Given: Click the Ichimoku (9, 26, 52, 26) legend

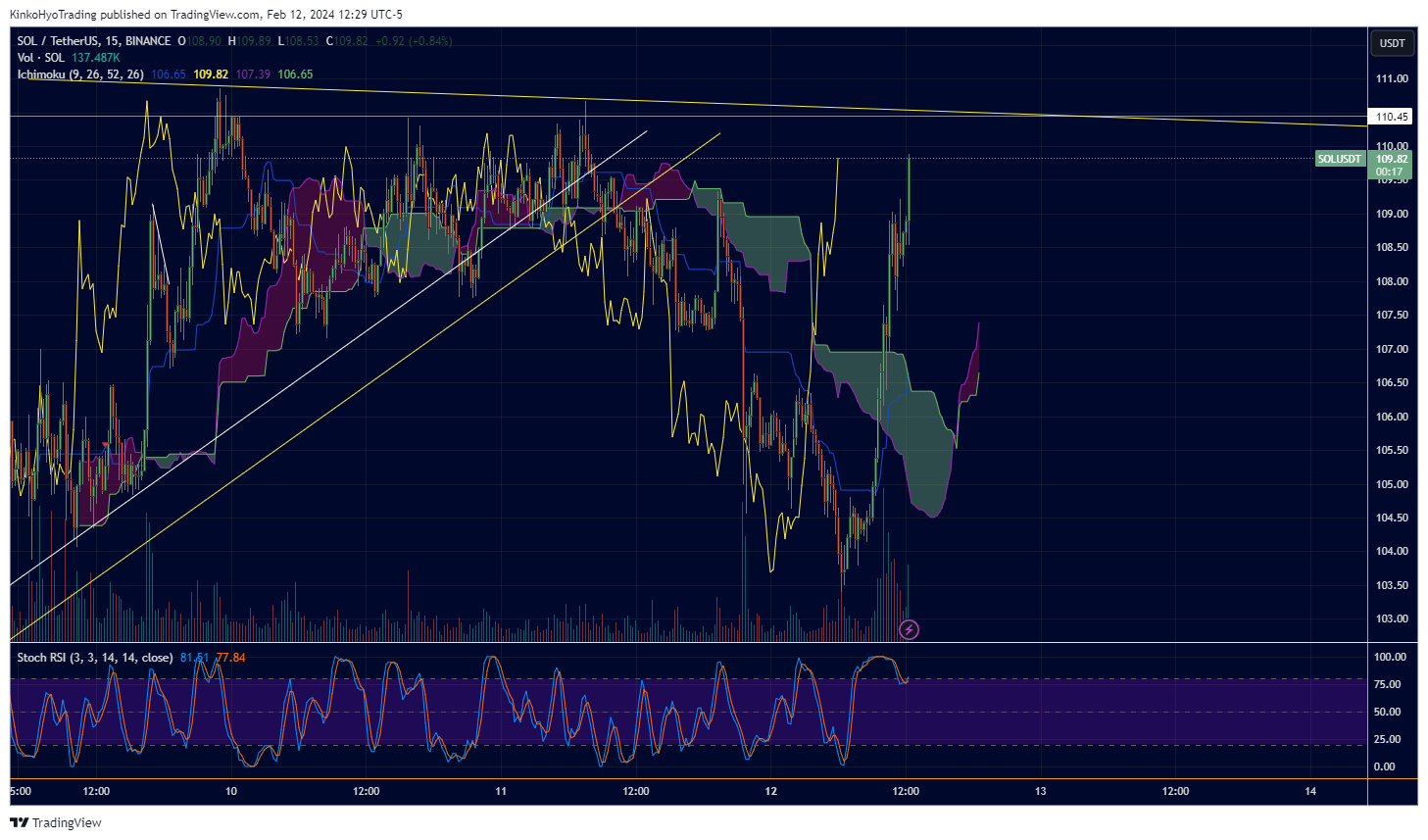Looking at the screenshot, I should (80, 74).
